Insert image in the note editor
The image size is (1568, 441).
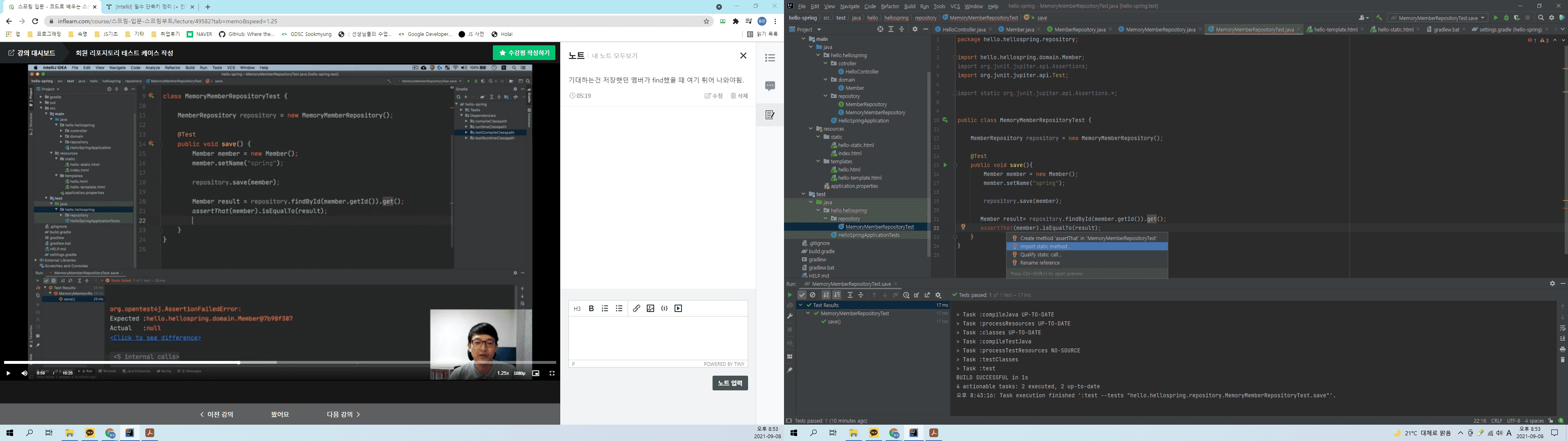point(651,308)
